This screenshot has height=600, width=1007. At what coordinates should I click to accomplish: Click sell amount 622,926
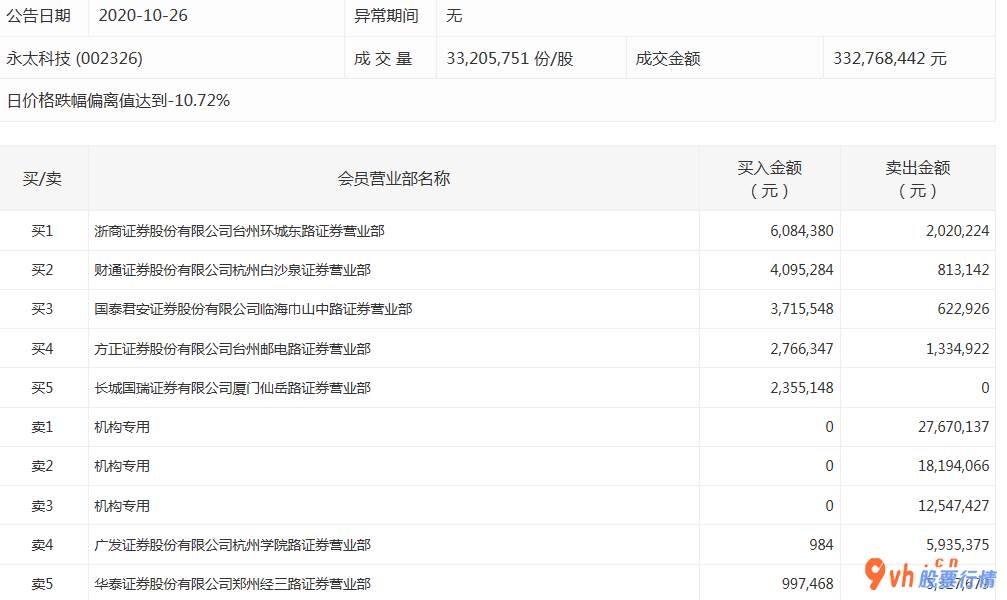click(963, 310)
